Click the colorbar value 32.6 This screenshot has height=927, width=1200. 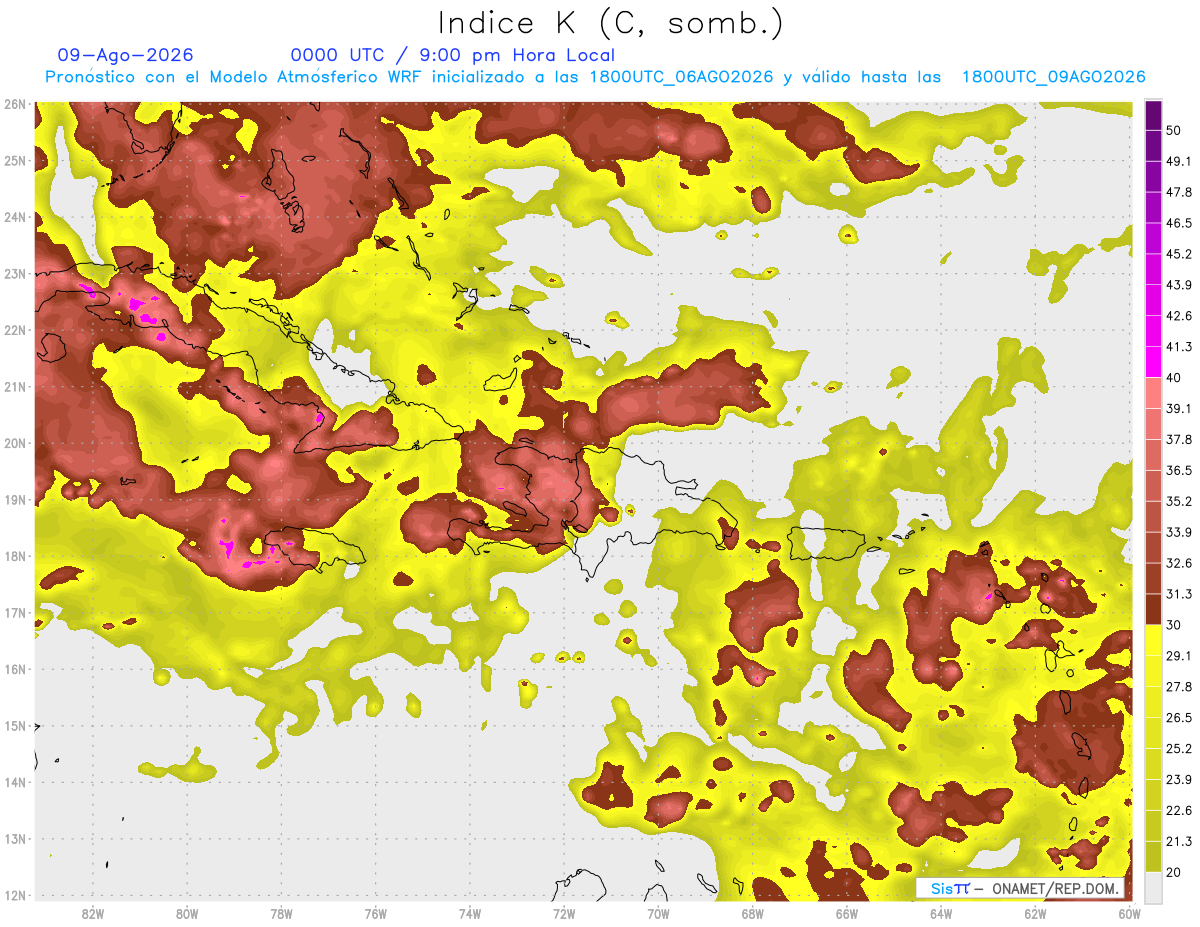(1179, 563)
